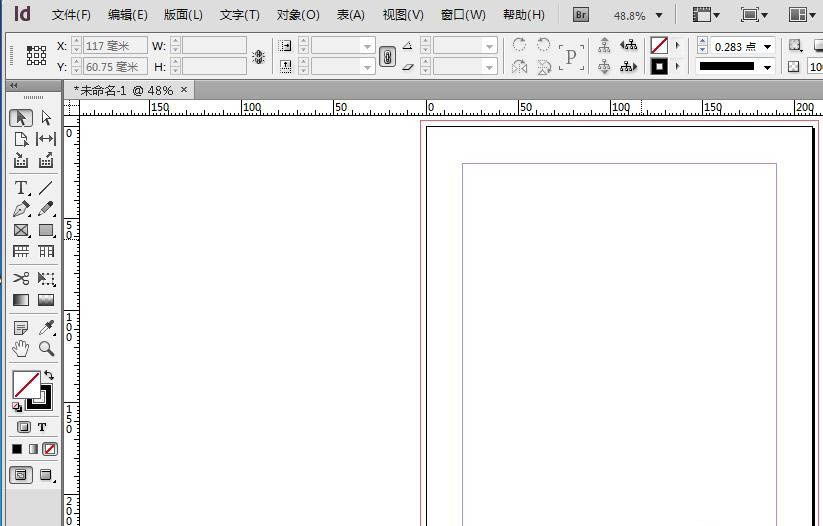The image size is (823, 526).
Task: Pick the Pen tool
Action: (x=21, y=209)
